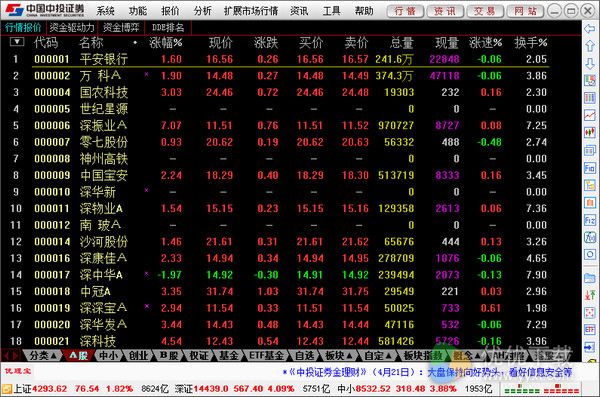The image size is (600, 397).
Task: Click the 上证 index value 4293.62
Action: tap(50, 389)
